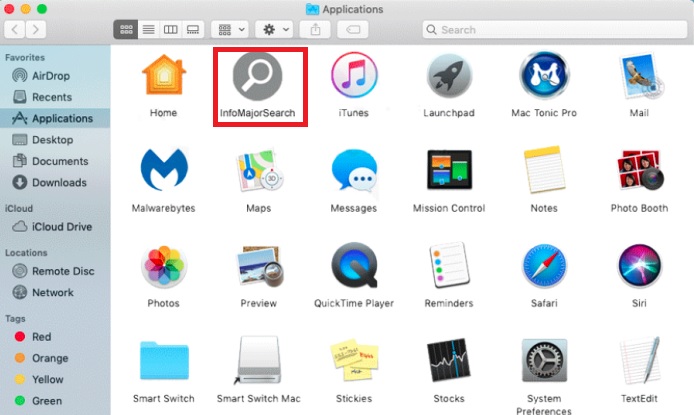Select the Messages app icon
This screenshot has height=415, width=694.
click(354, 170)
